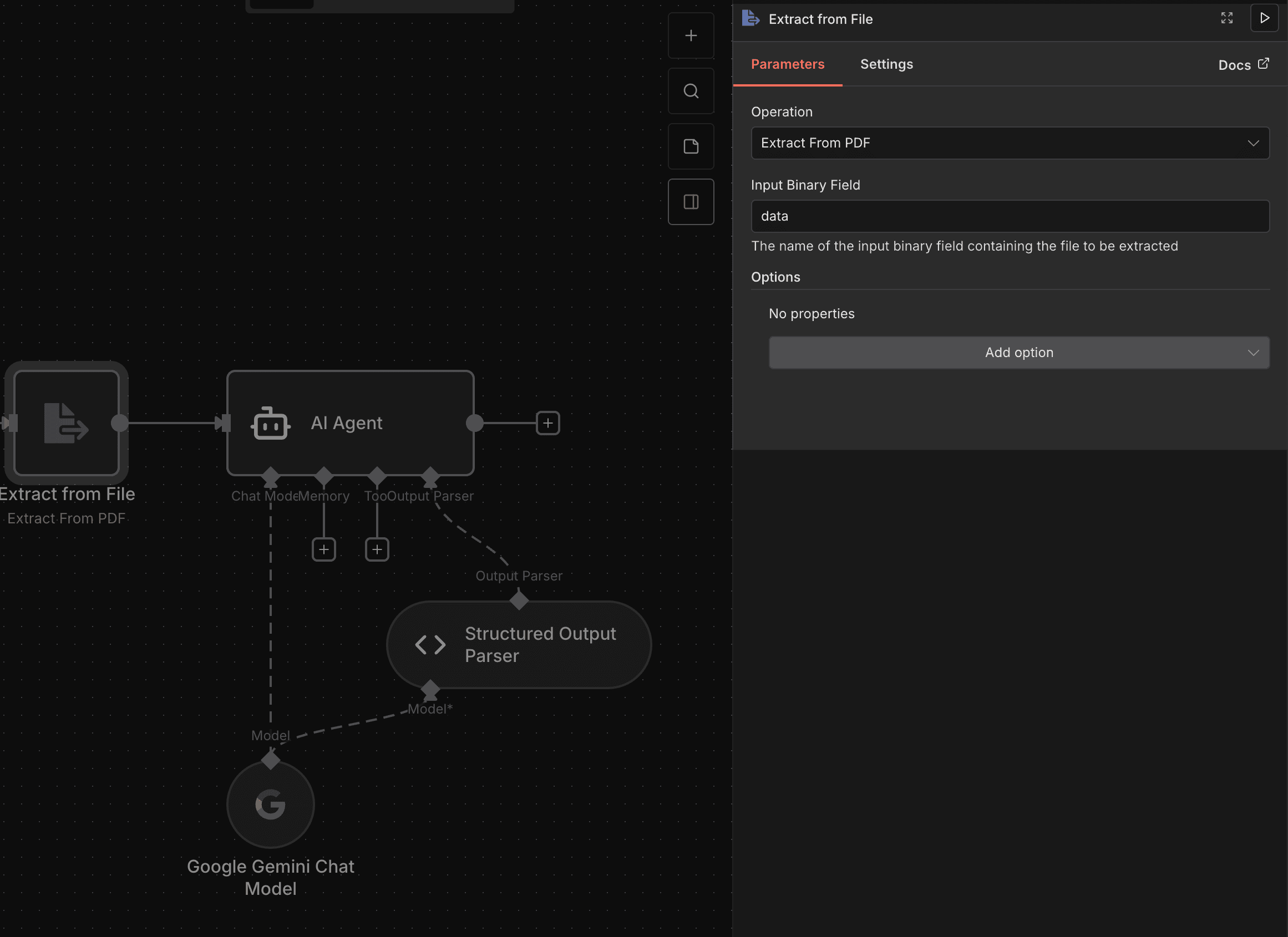
Task: Select the Structured Output Parser node
Action: (519, 644)
